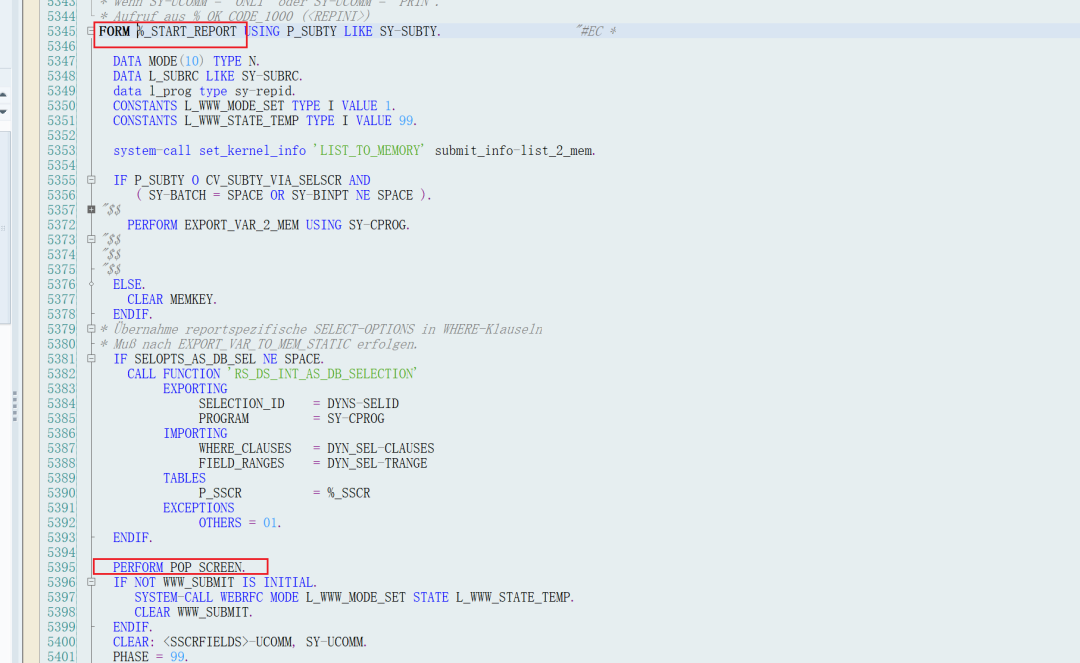
Task: Click line number 5346
Action: click(x=61, y=46)
